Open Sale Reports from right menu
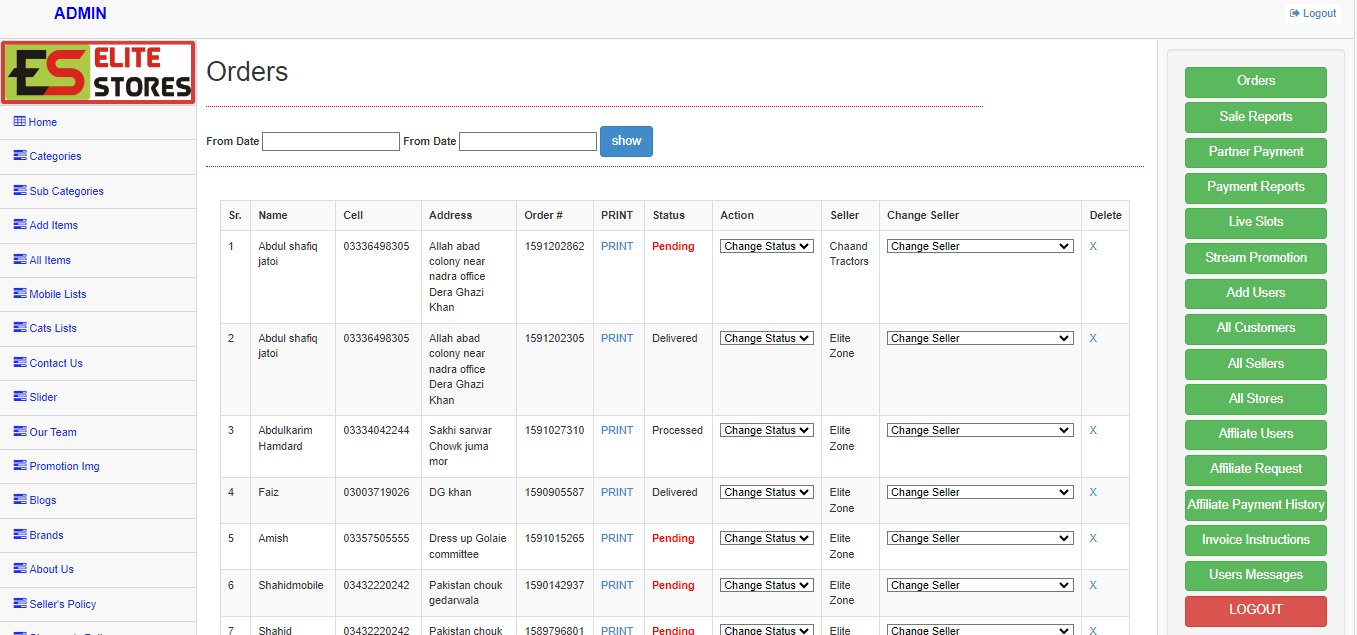1357x635 pixels. (1255, 117)
